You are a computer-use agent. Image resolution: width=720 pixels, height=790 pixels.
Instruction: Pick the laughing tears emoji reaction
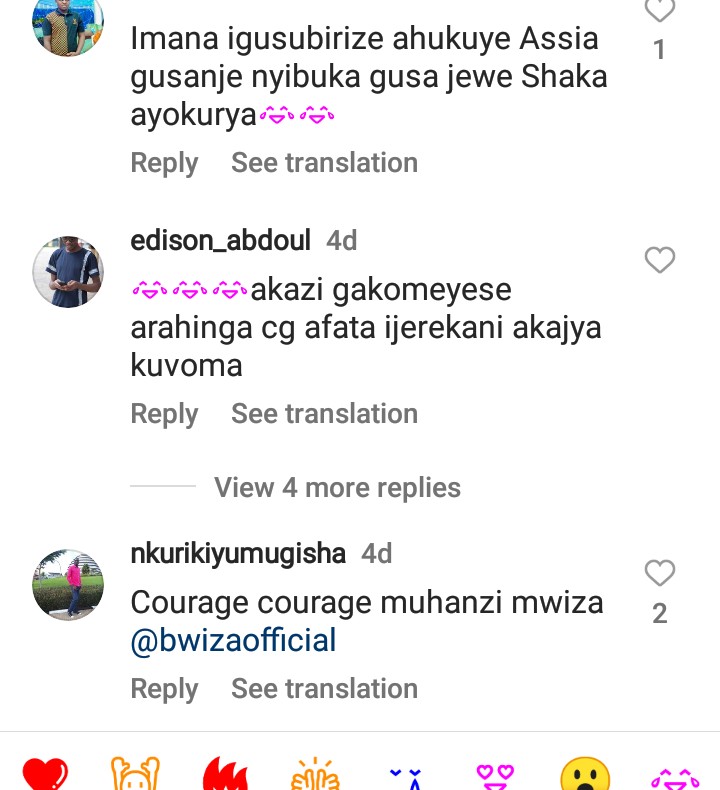tap(675, 778)
